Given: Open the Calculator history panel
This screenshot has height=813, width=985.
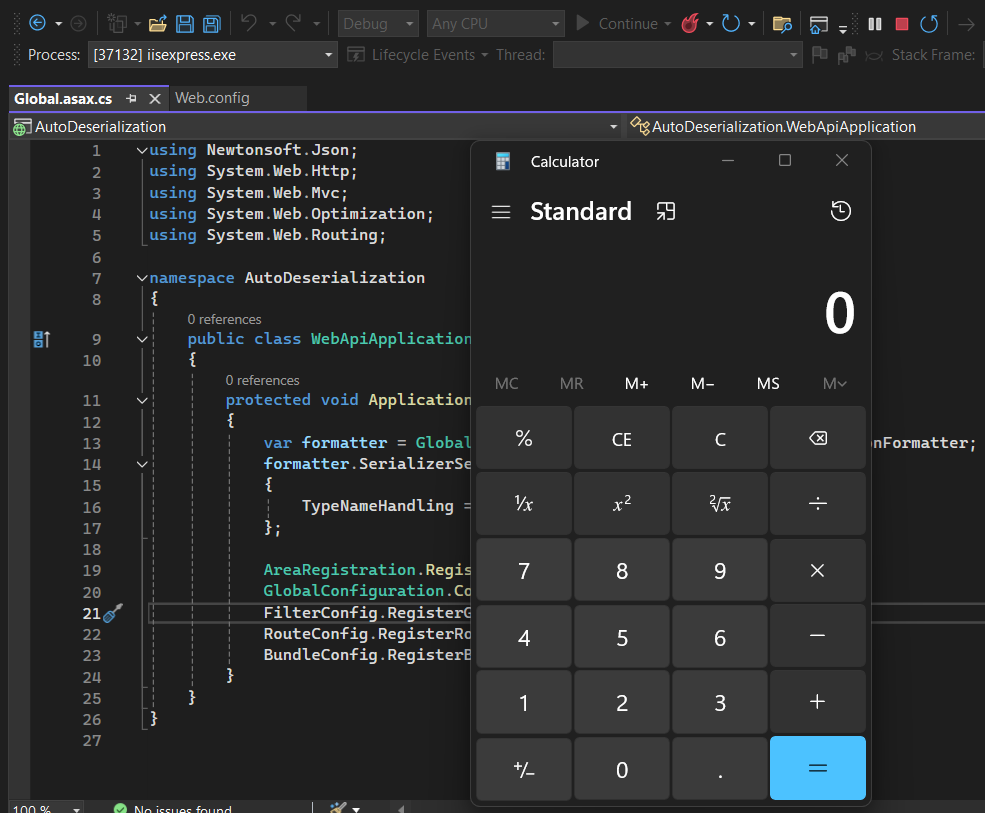Looking at the screenshot, I should coord(841,211).
